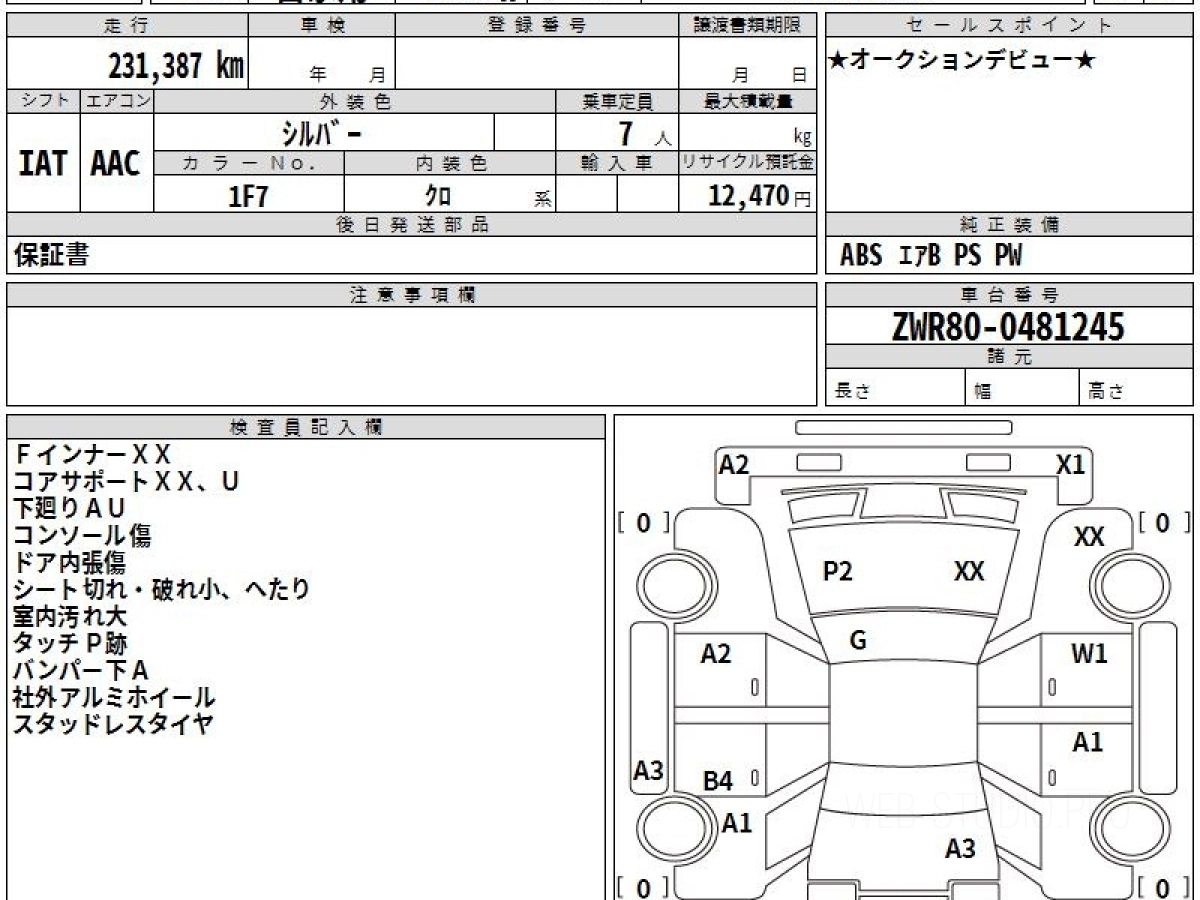Click the リサイクル預託金 header cell
The height and width of the screenshot is (900, 1200).
(748, 163)
